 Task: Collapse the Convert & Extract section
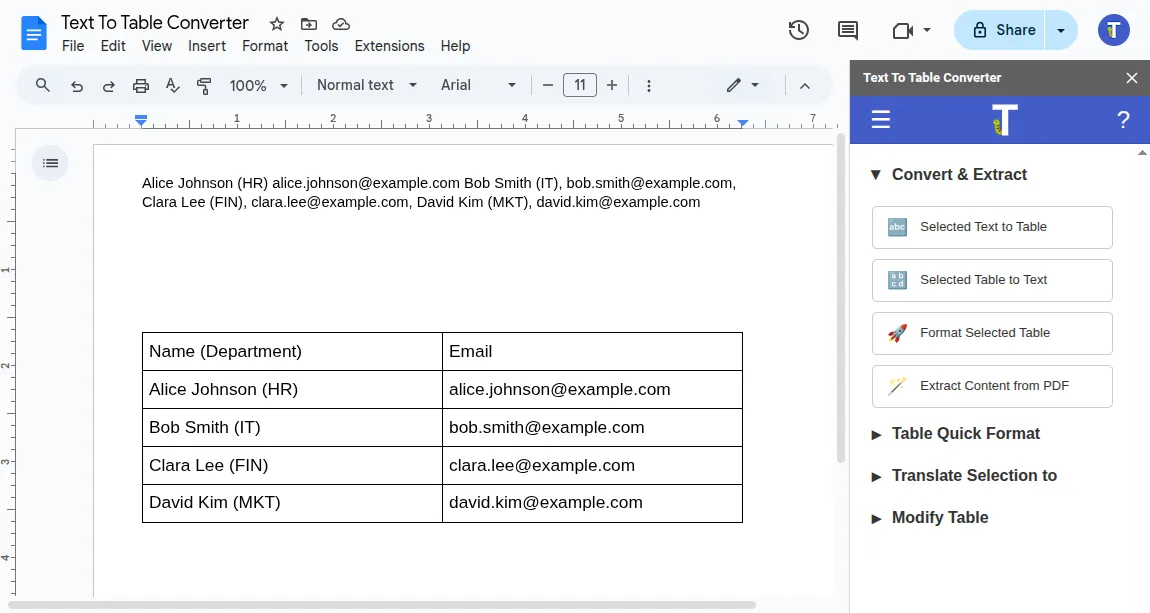pos(876,175)
